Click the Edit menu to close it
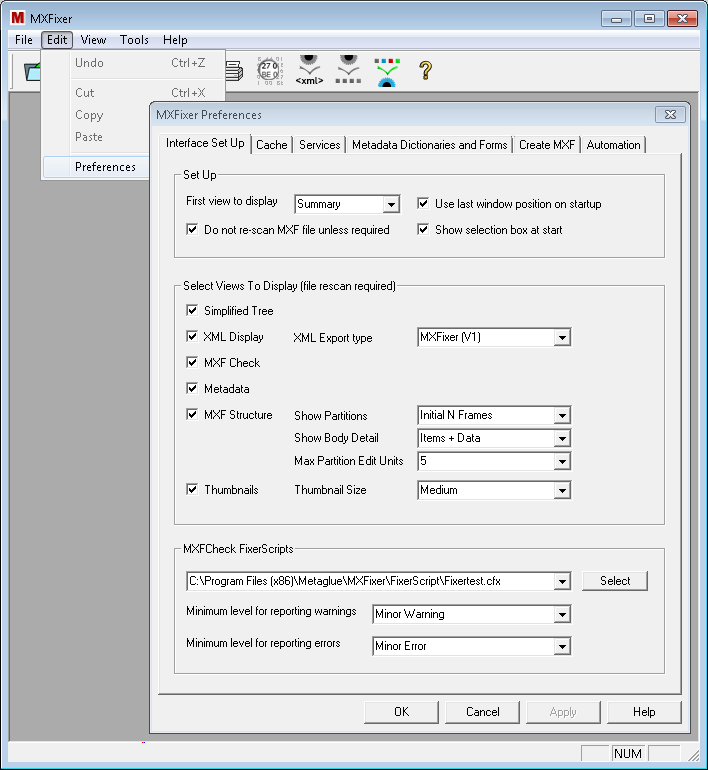This screenshot has height=770, width=708. tap(57, 40)
